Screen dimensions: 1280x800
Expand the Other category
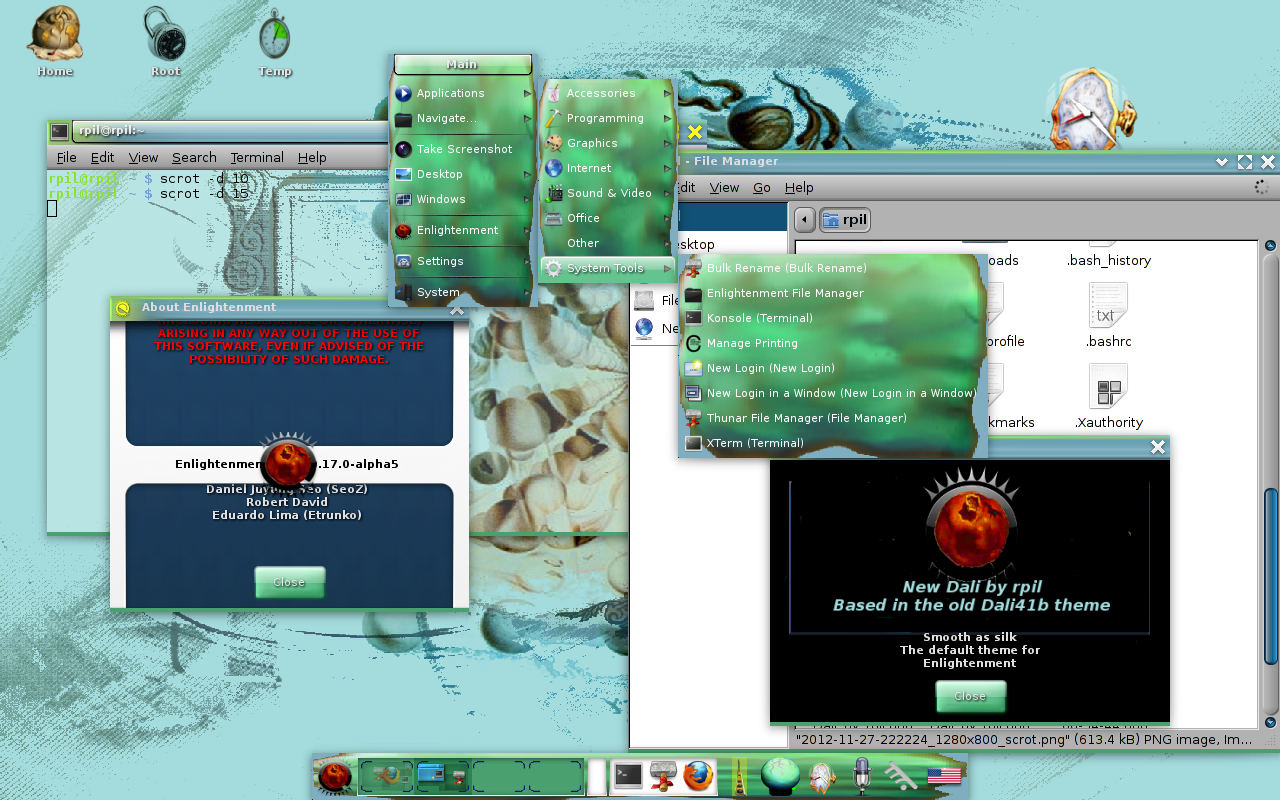tap(607, 243)
